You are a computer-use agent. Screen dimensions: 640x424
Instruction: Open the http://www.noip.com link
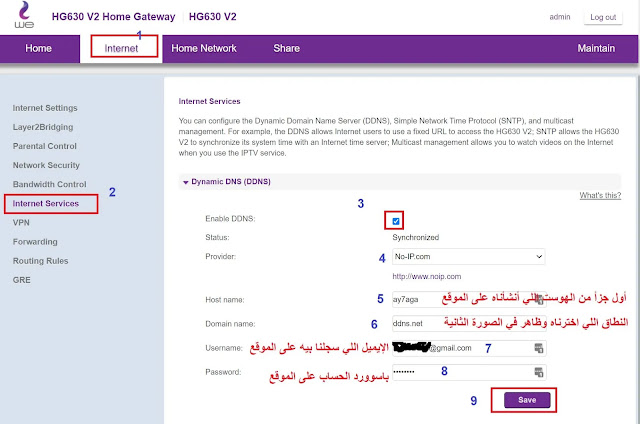427,276
